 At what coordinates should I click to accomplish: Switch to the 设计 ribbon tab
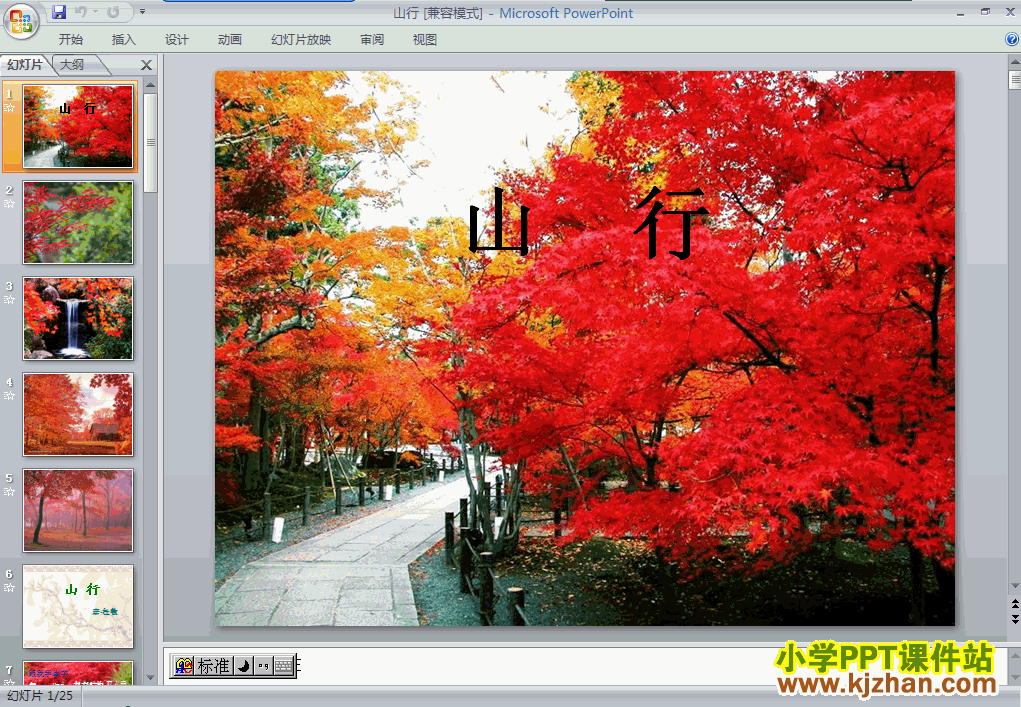point(176,40)
